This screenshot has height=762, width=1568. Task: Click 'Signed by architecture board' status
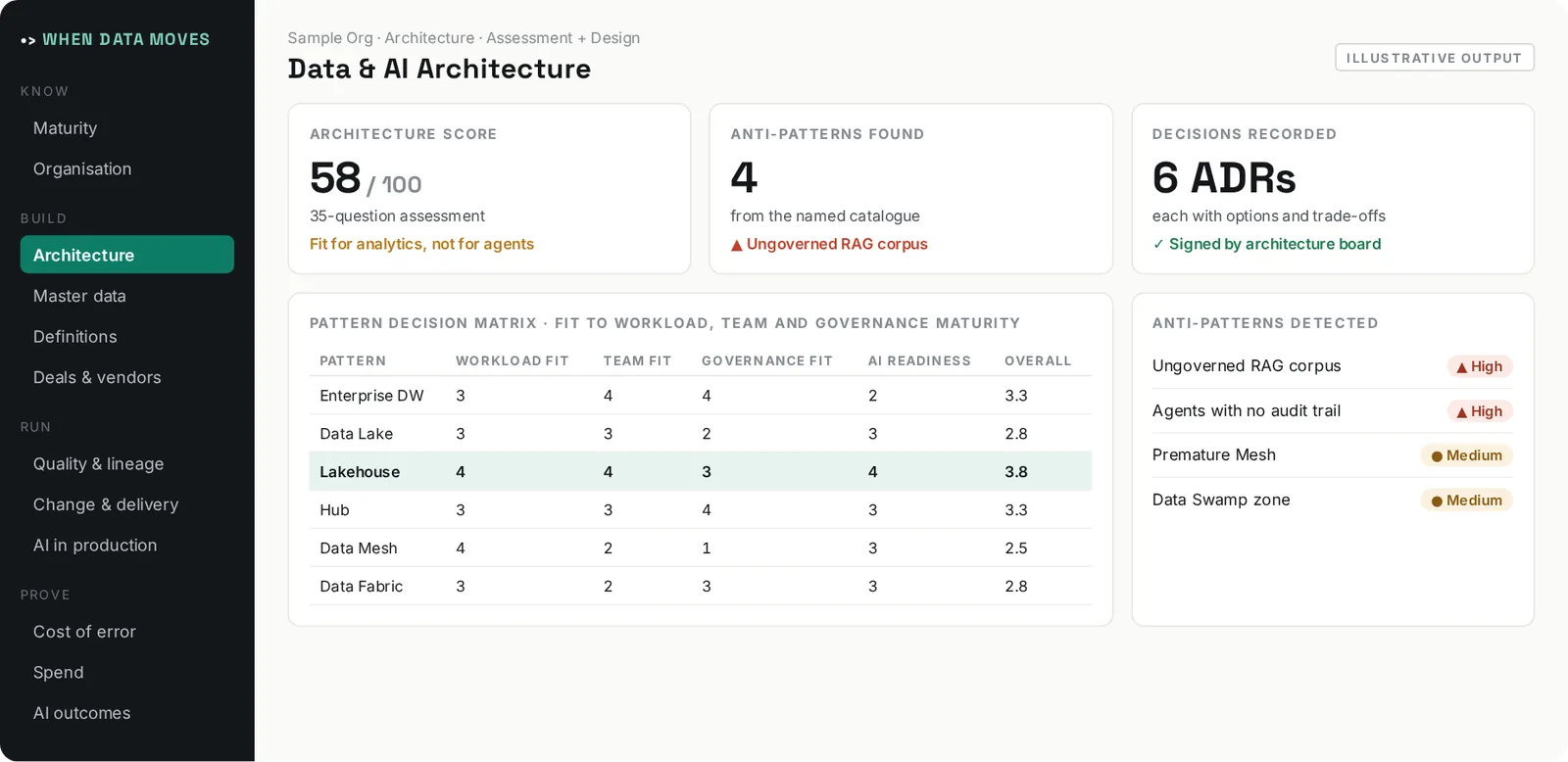tap(1266, 244)
